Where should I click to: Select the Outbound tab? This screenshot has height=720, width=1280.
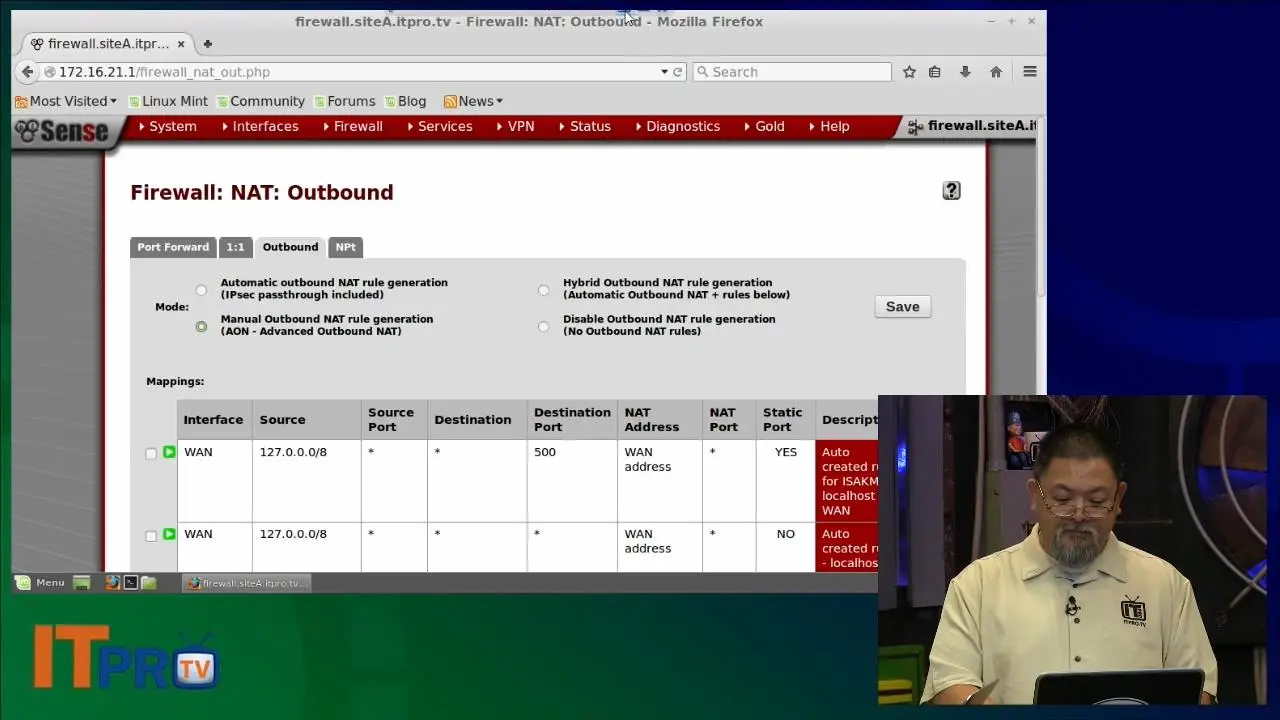290,247
